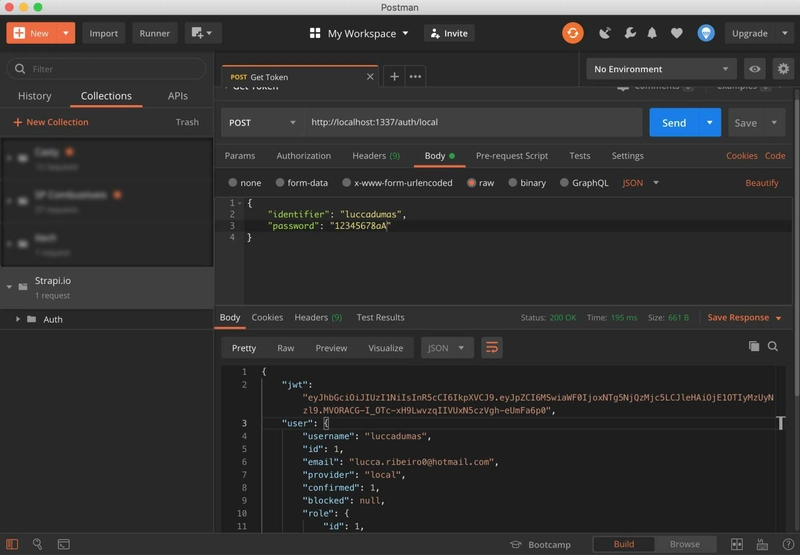Switch to the History tab

click(x=35, y=96)
